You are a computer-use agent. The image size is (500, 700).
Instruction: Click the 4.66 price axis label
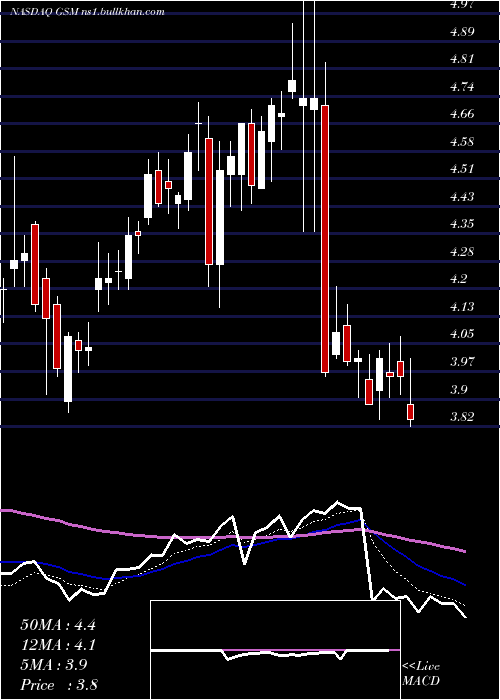(x=462, y=114)
